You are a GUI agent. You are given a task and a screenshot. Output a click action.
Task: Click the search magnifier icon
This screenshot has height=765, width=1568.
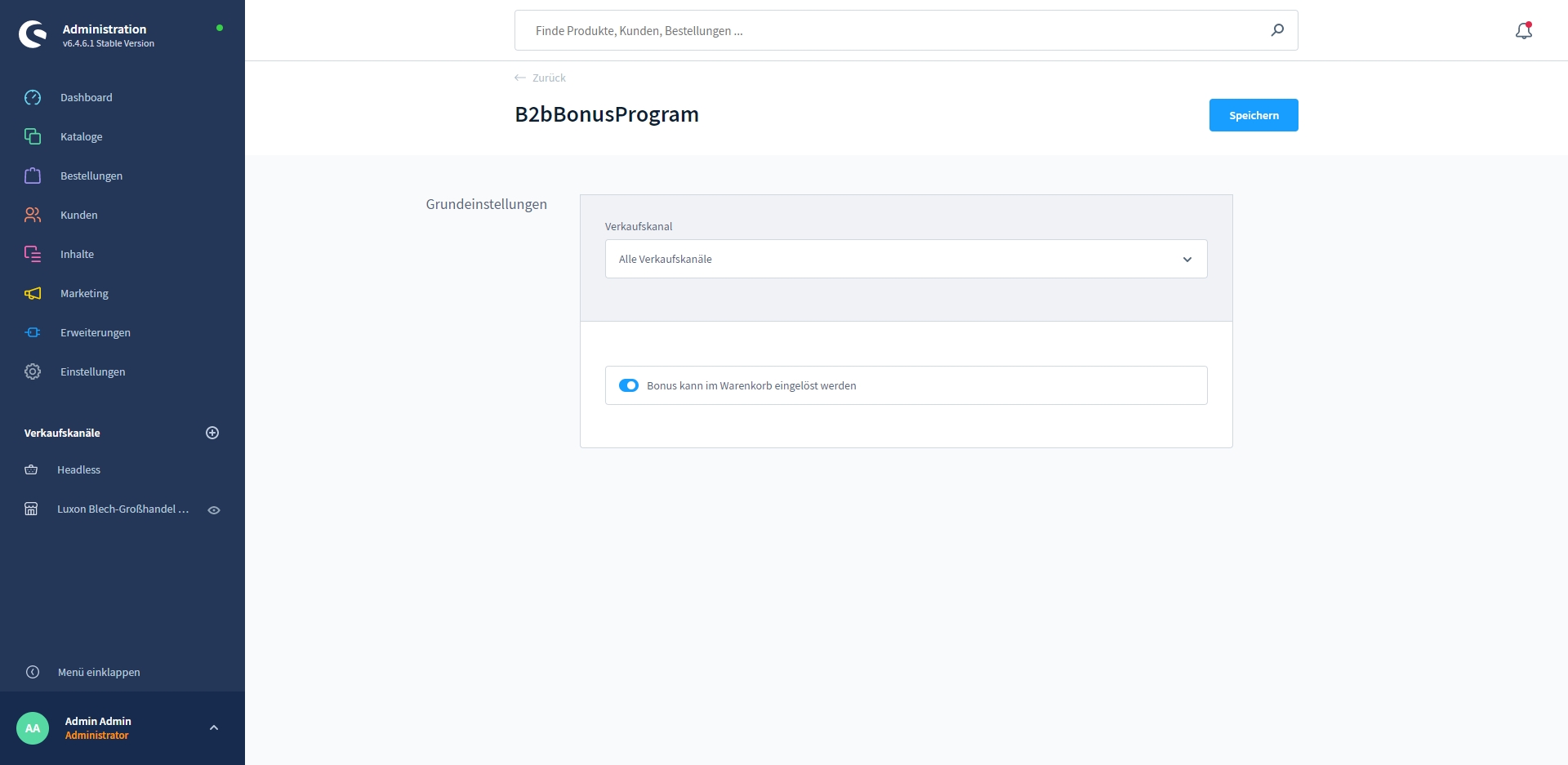1277,30
